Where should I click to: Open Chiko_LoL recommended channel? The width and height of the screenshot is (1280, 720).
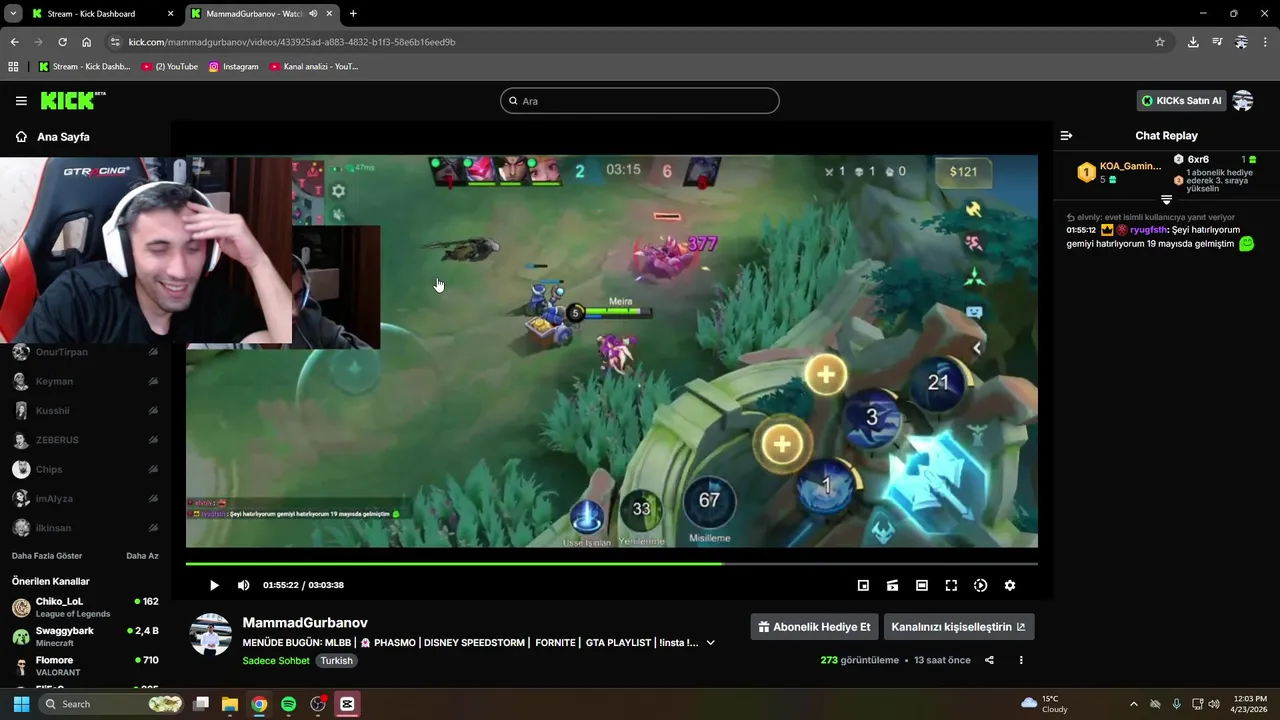coord(85,607)
